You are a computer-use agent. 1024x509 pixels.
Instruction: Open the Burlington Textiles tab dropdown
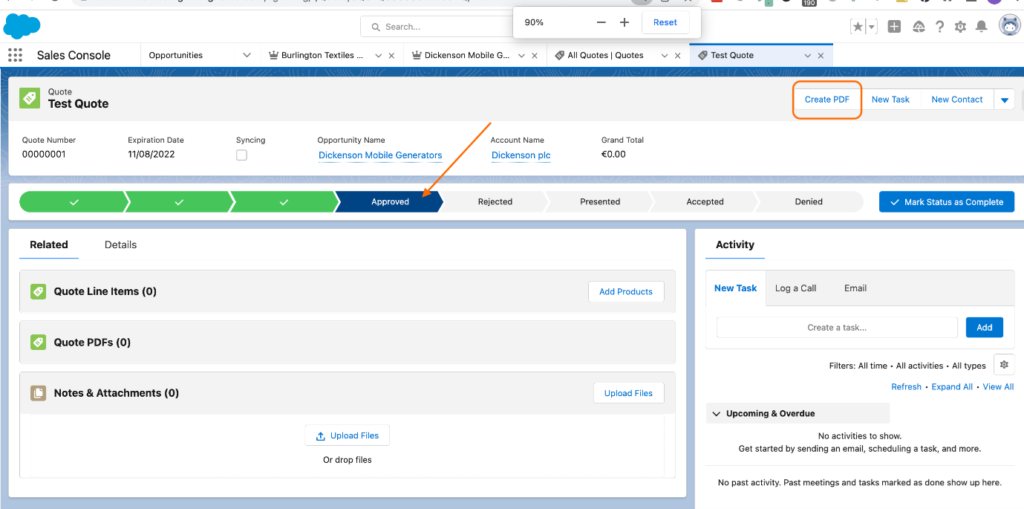pyautogui.click(x=378, y=56)
